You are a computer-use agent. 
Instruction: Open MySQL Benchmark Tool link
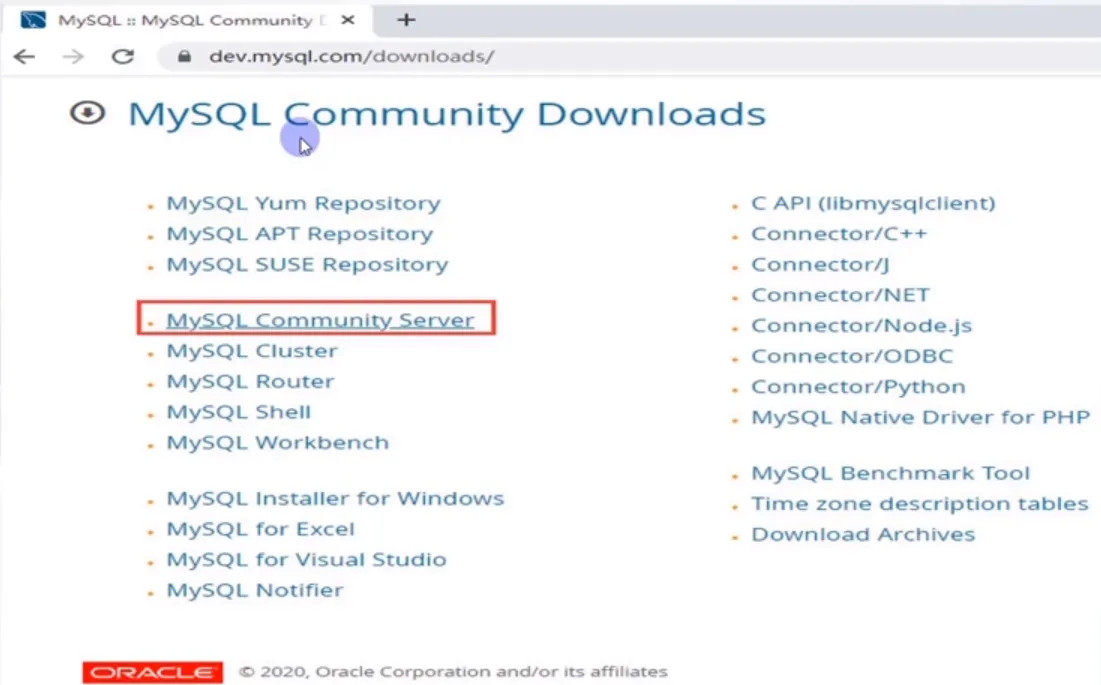click(x=890, y=473)
